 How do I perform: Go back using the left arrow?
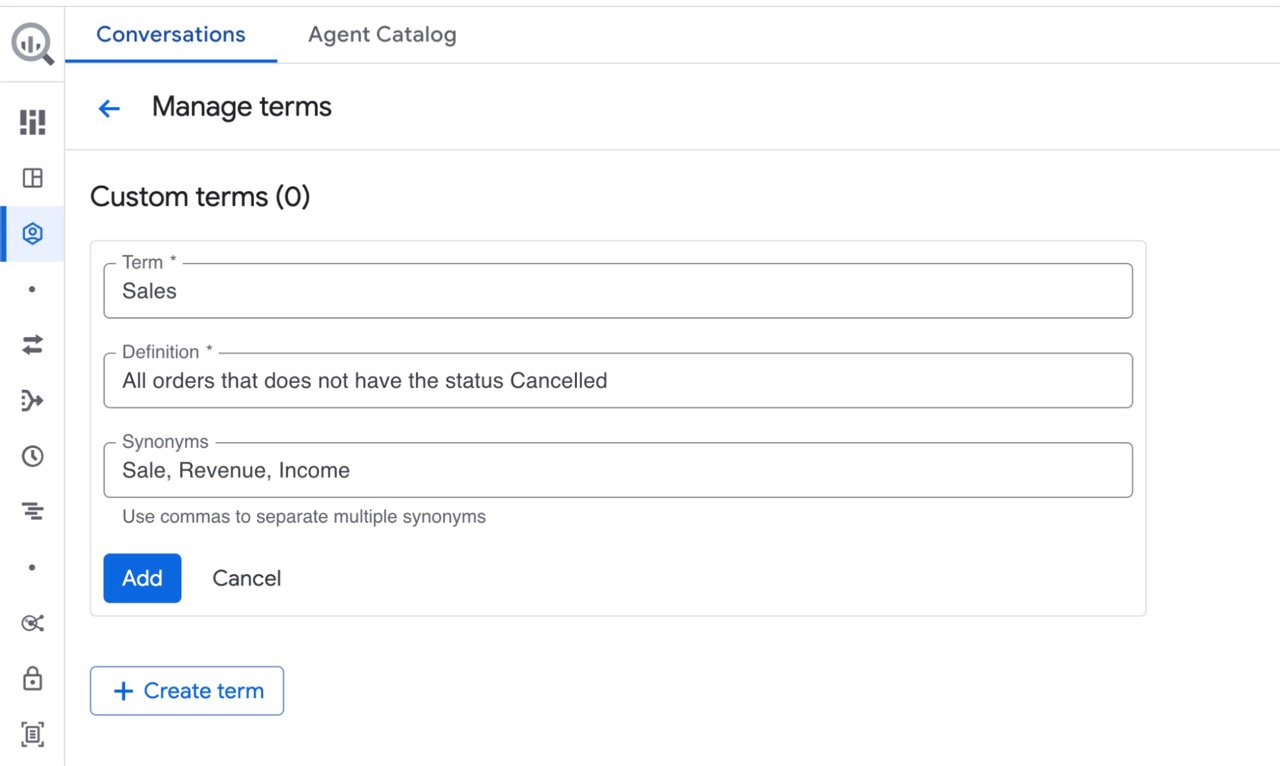pos(109,108)
